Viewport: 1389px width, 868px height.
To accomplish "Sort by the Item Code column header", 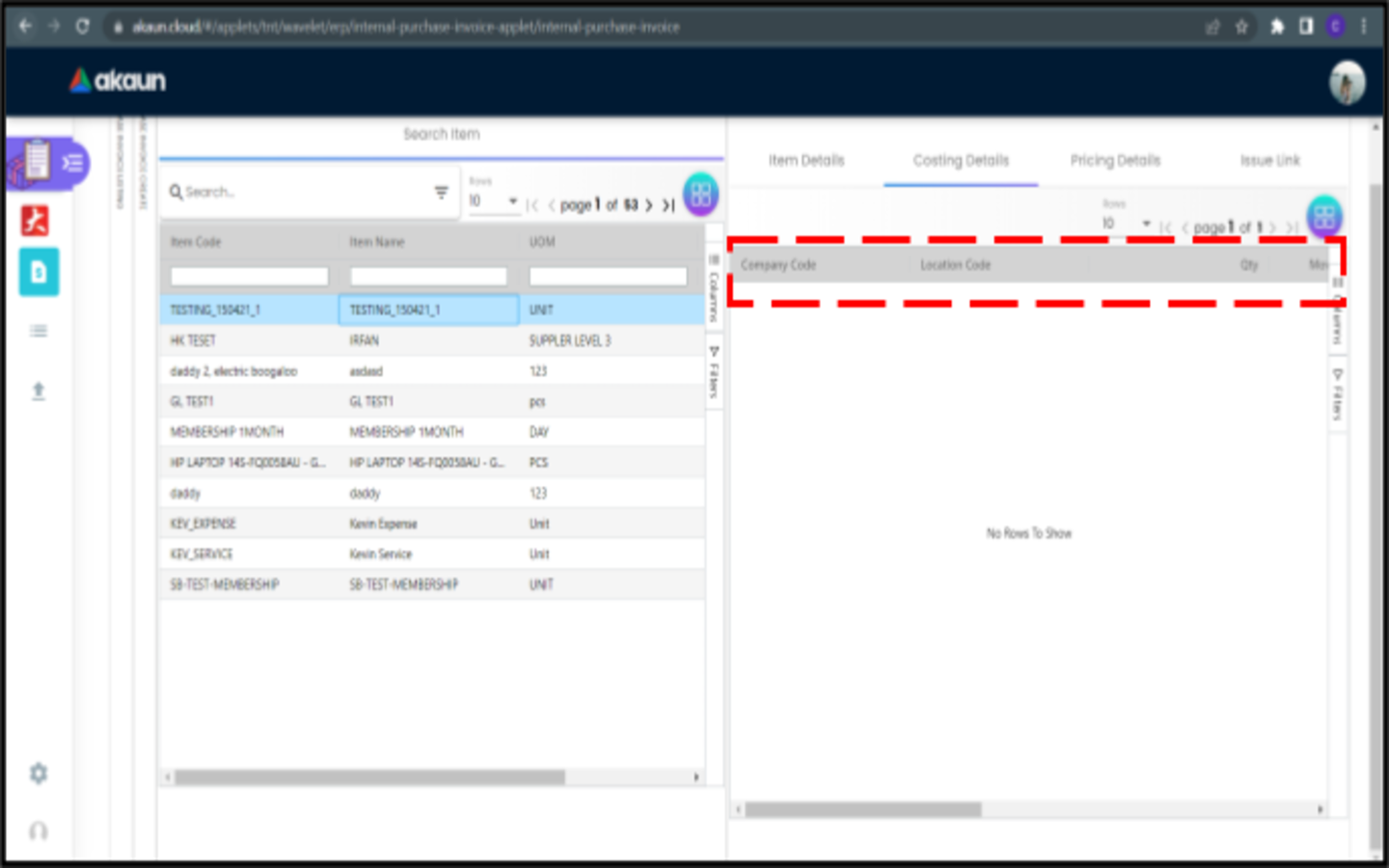I will tap(196, 242).
